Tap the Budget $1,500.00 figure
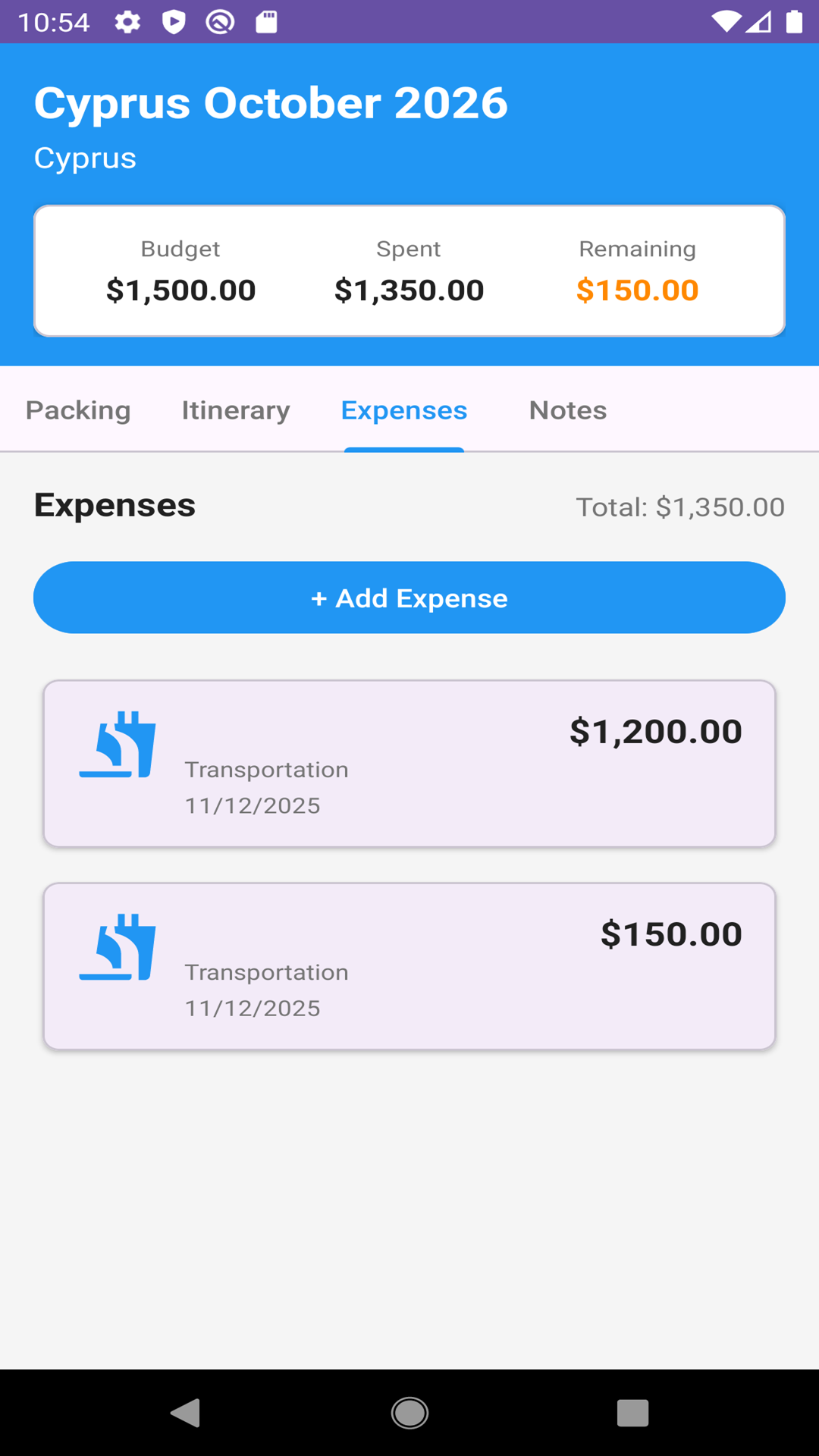The width and height of the screenshot is (819, 1456). coord(180,290)
